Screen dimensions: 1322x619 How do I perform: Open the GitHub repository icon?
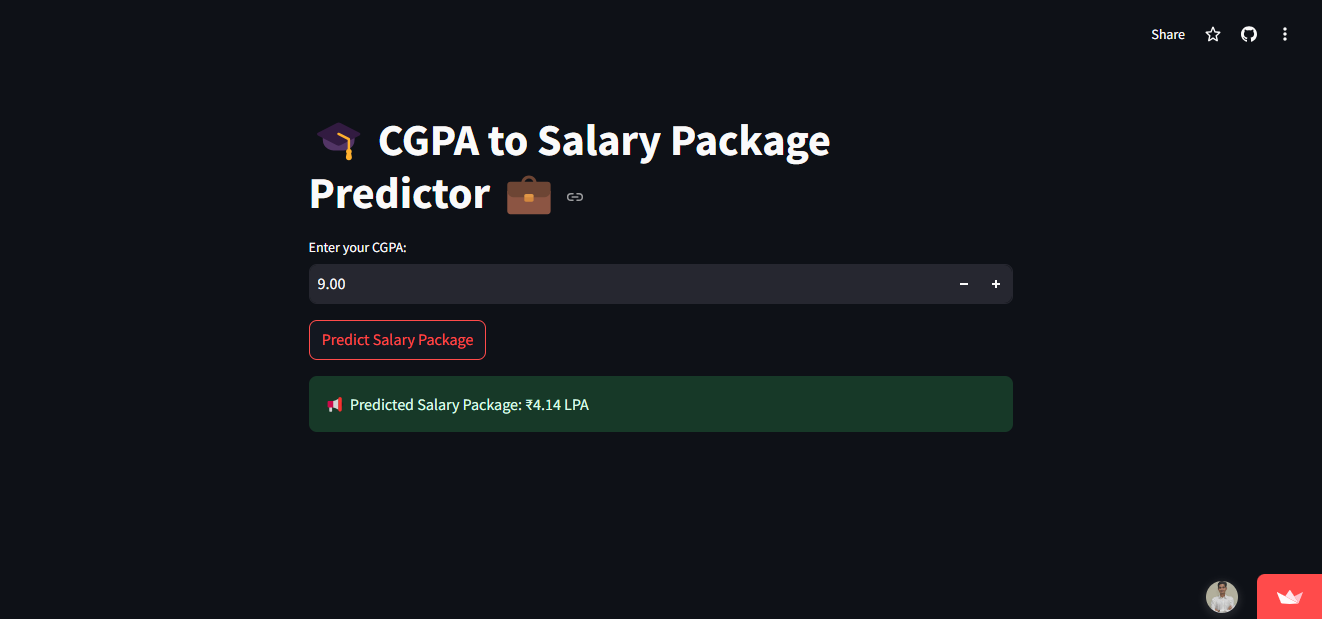1249,34
